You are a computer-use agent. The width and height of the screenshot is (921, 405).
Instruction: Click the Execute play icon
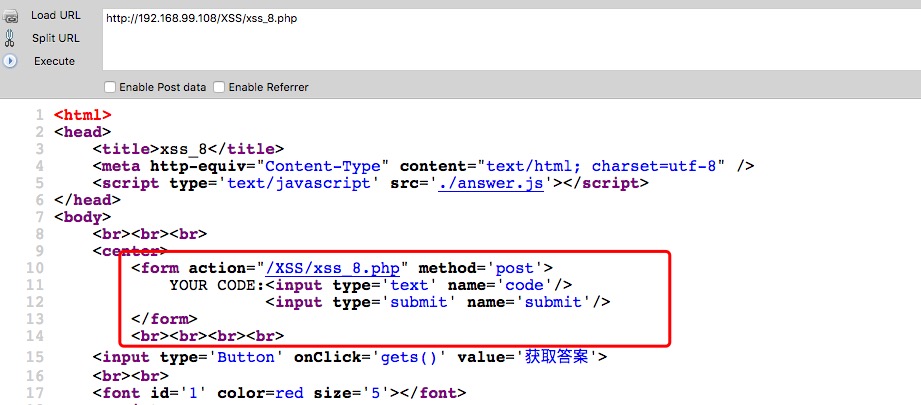pyautogui.click(x=10, y=61)
